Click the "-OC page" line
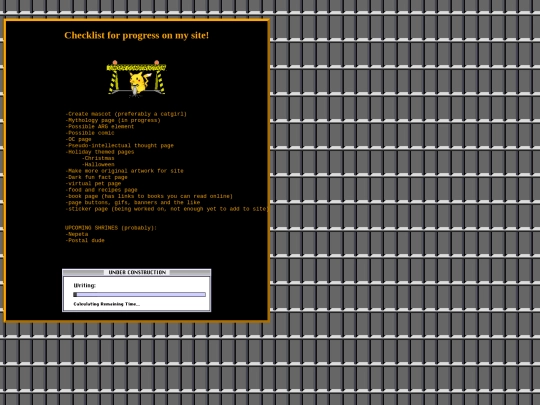540x405 pixels. click(79, 139)
